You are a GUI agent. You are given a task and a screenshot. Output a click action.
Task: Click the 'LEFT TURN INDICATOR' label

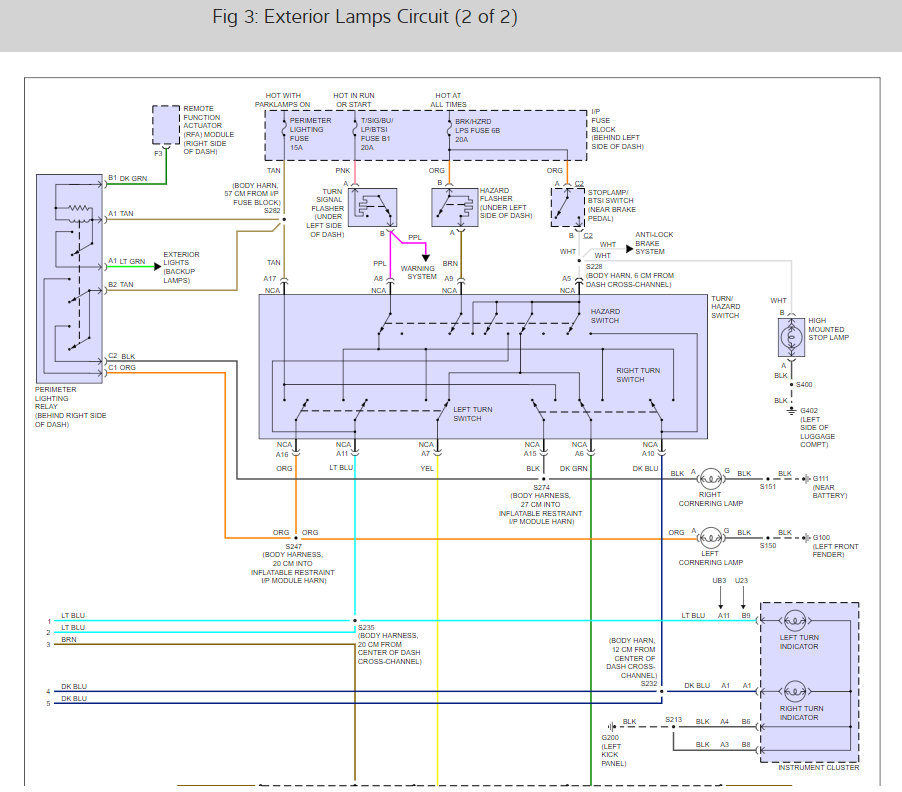(799, 642)
